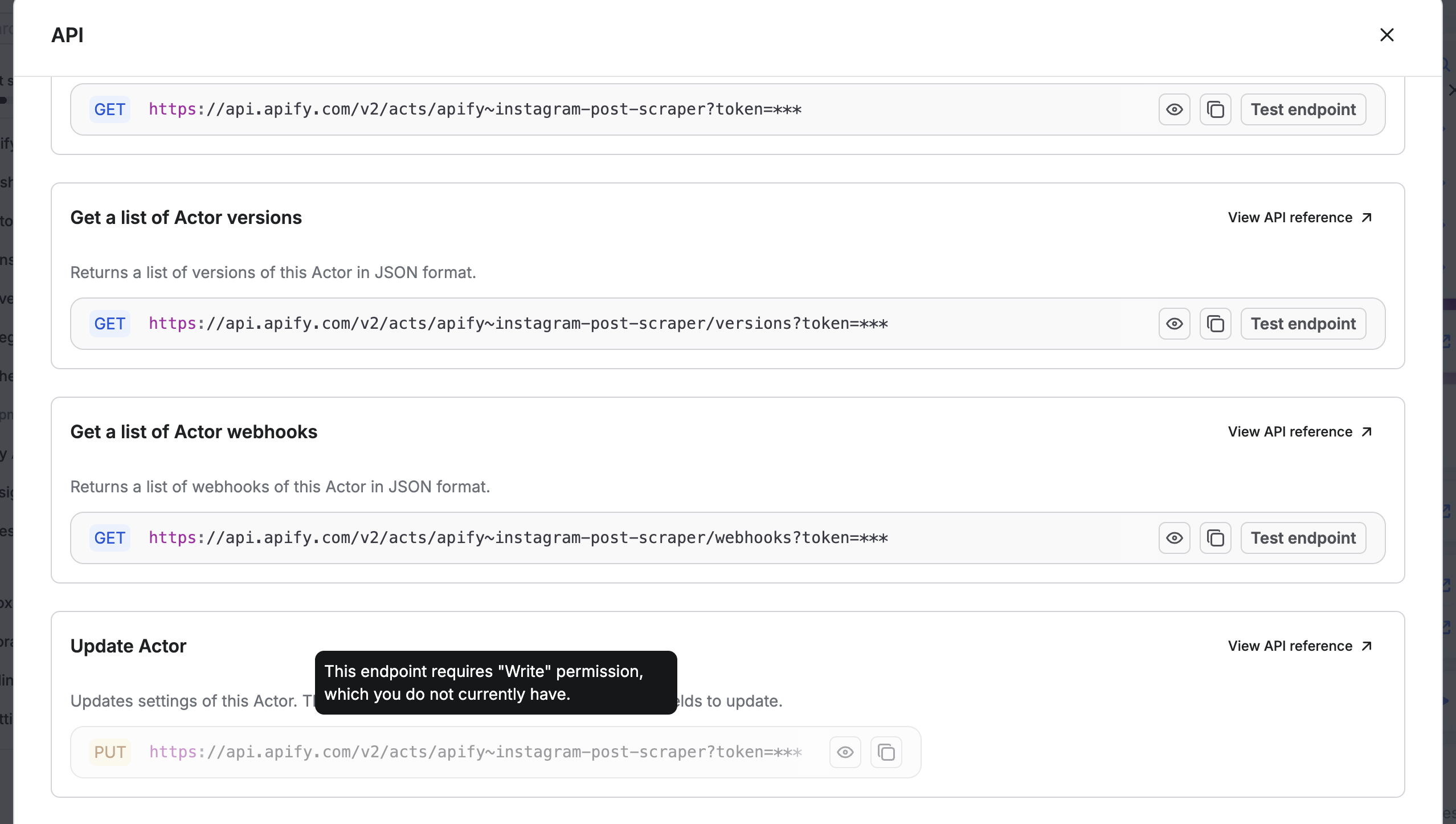Reveal token in Get Actor endpoint URL
Viewport: 1456px width, 824px height.
click(x=1174, y=109)
